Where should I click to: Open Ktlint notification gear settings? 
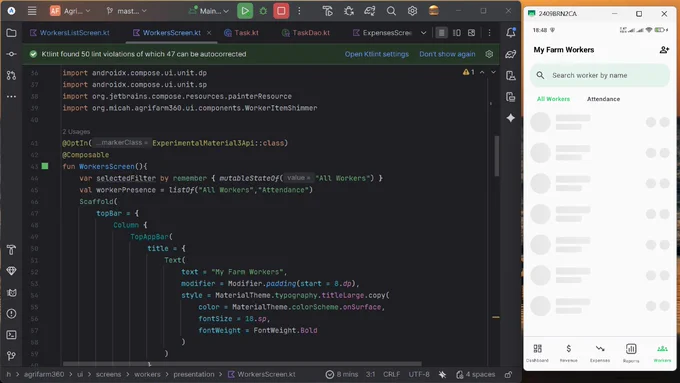(x=489, y=54)
